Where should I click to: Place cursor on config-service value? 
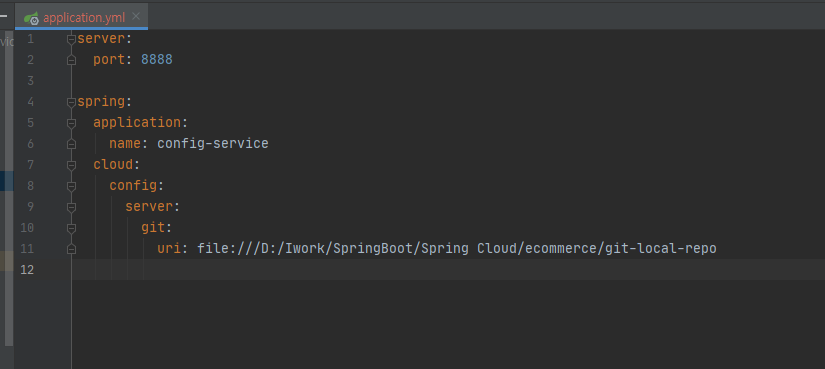coord(213,144)
